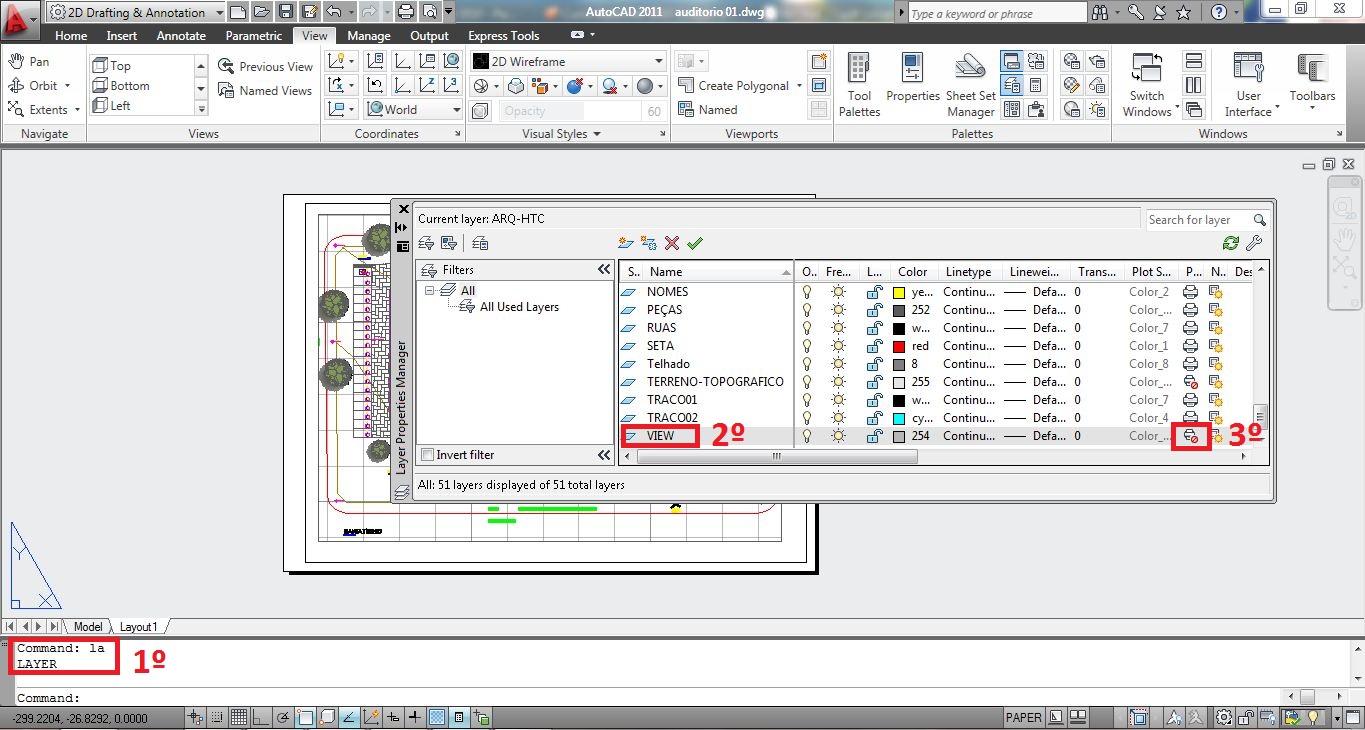Switch PAPER space button in status bar
Screen dimensions: 1365x730
tap(1023, 717)
